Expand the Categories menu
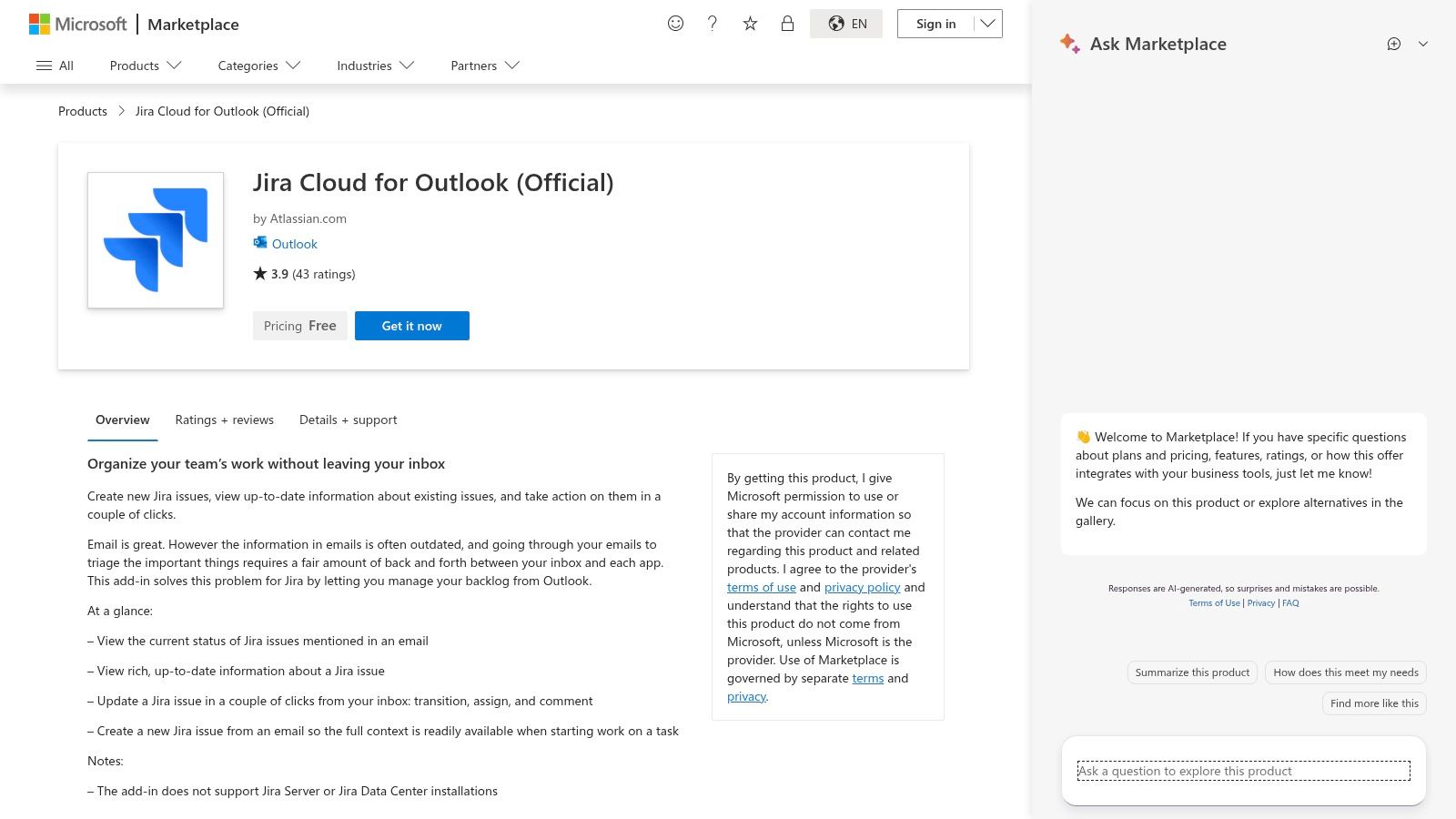Image resolution: width=1456 pixels, height=819 pixels. 259,66
